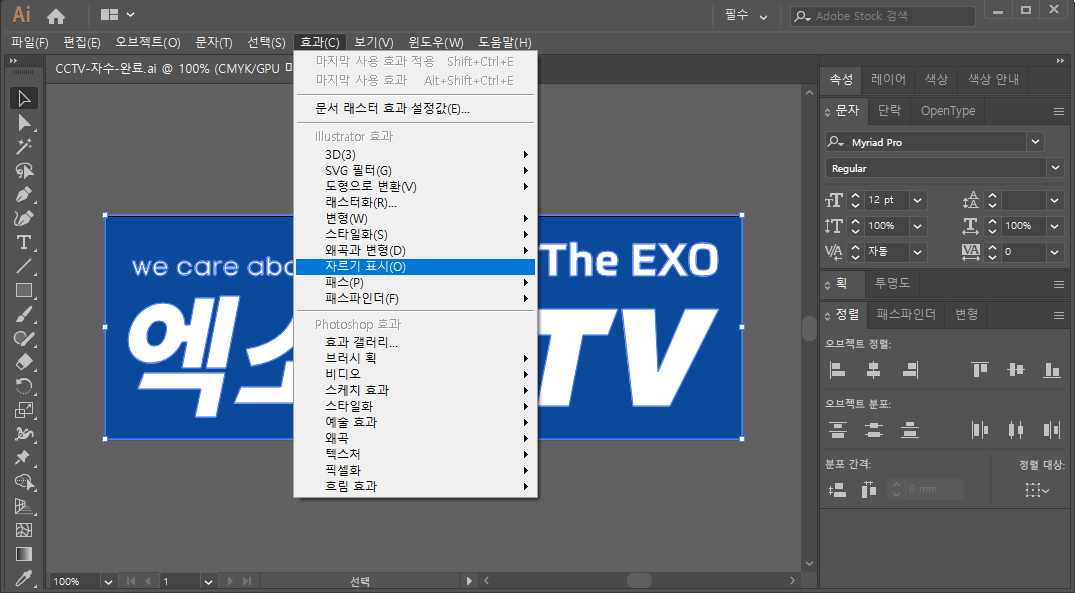Select the Gradient tool

(24, 554)
